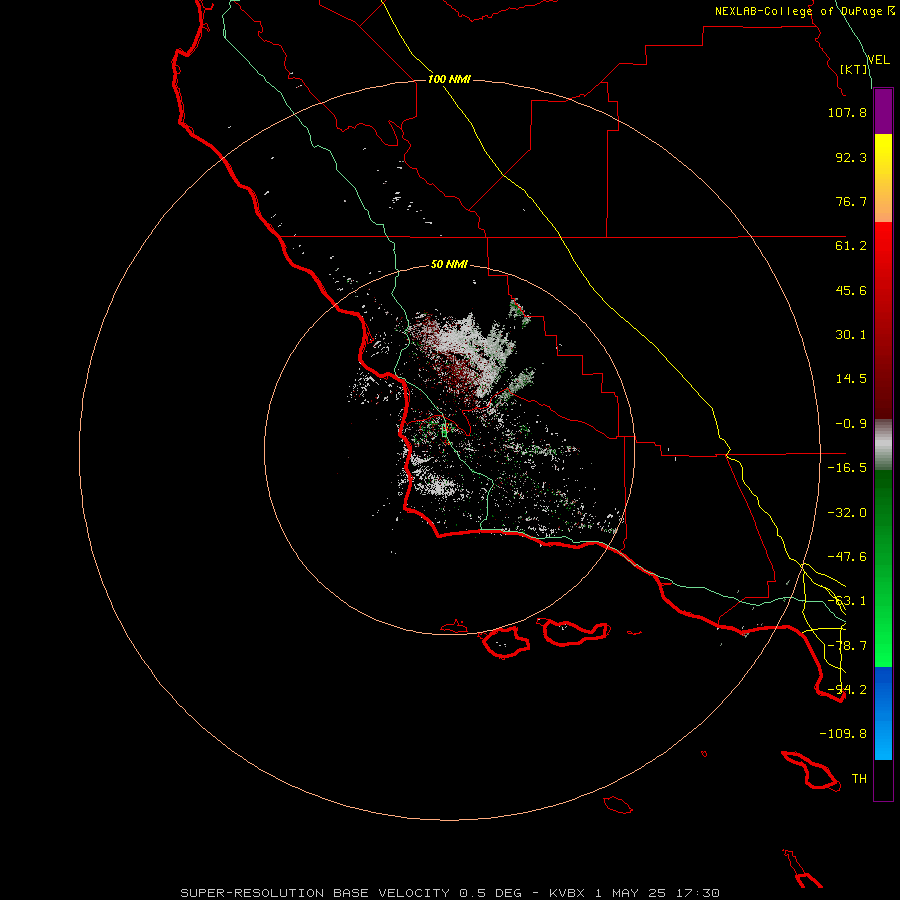900x900 pixels.
Task: Click the -0.9 scale value
Action: point(851,424)
